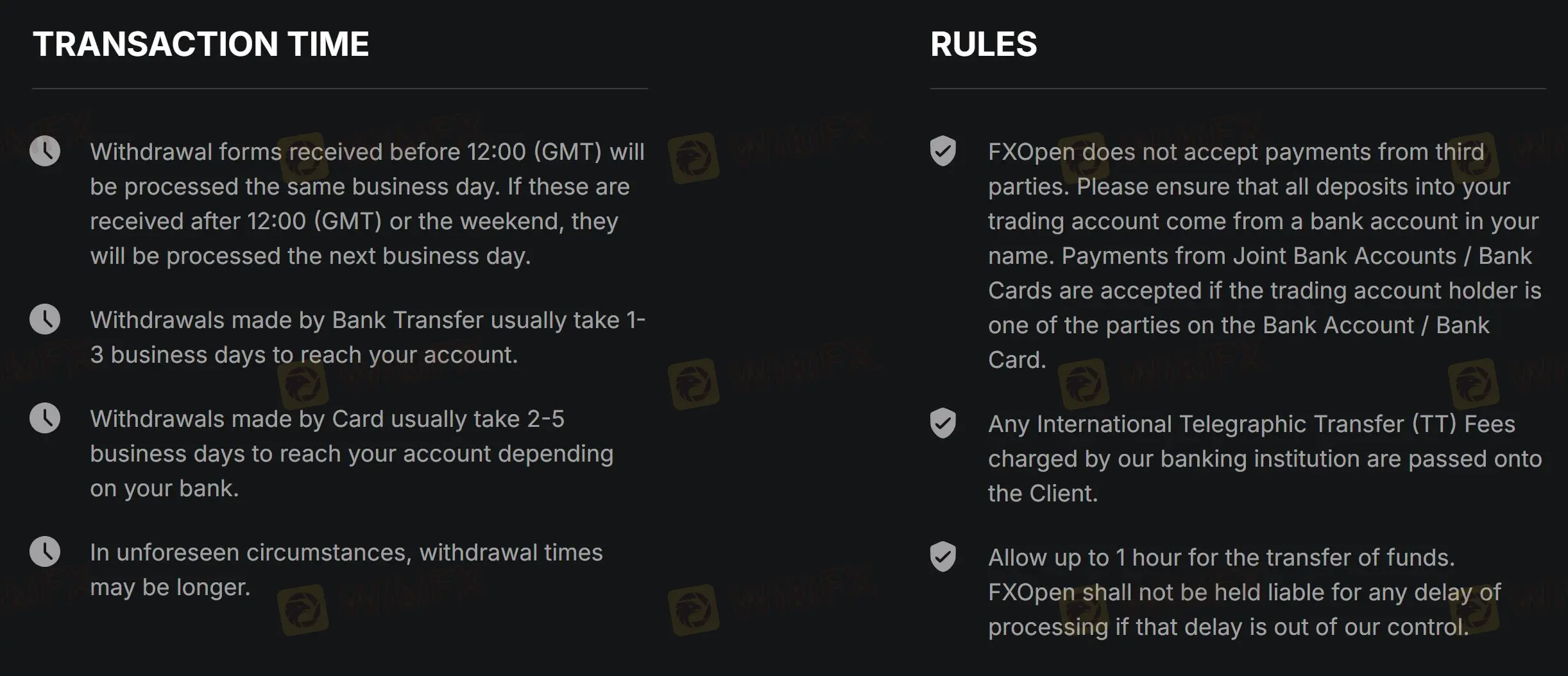Click the divider line under RULES heading
1568x676 pixels.
[1238, 88]
